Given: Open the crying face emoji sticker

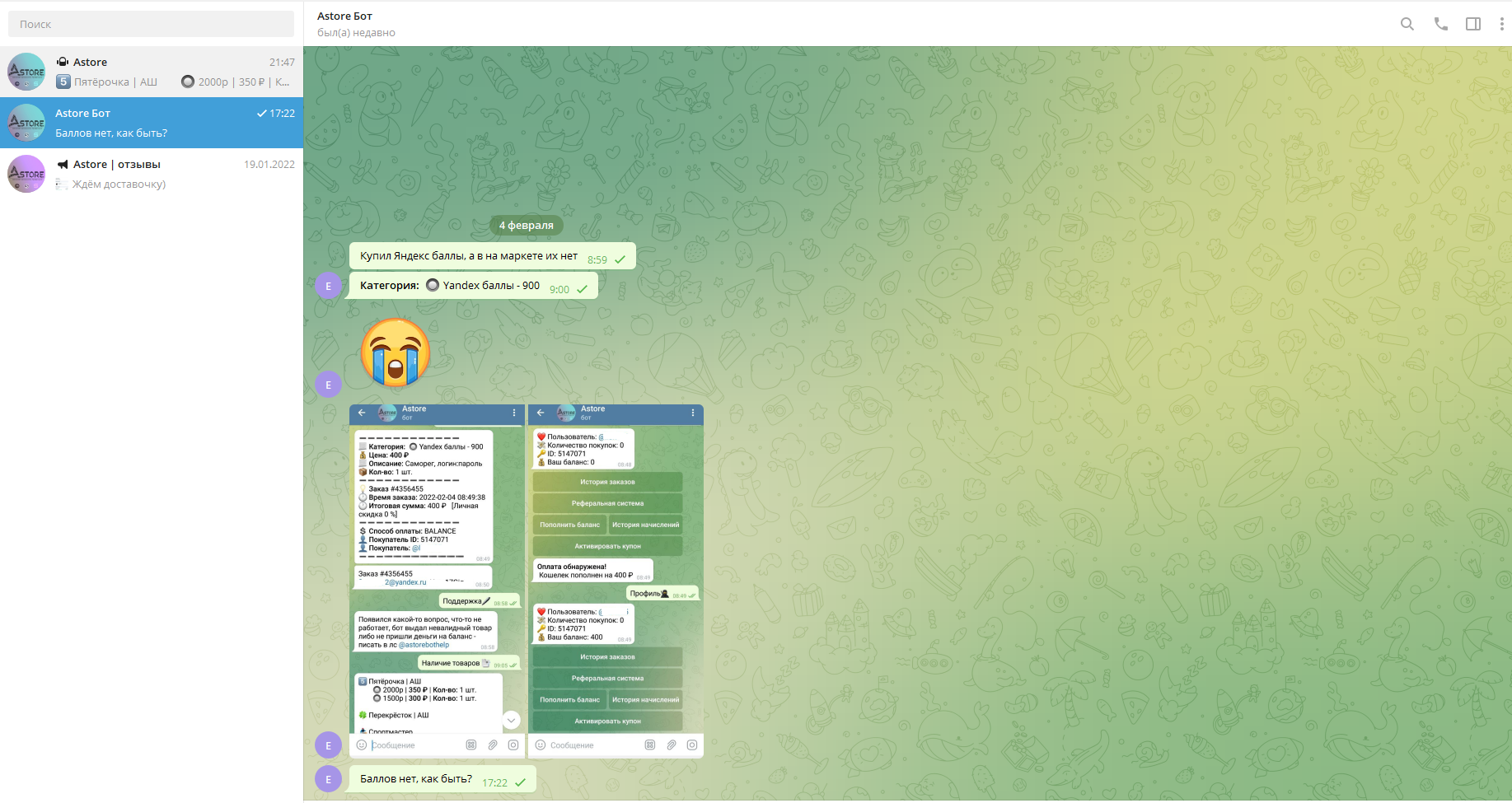Looking at the screenshot, I should pos(396,352).
